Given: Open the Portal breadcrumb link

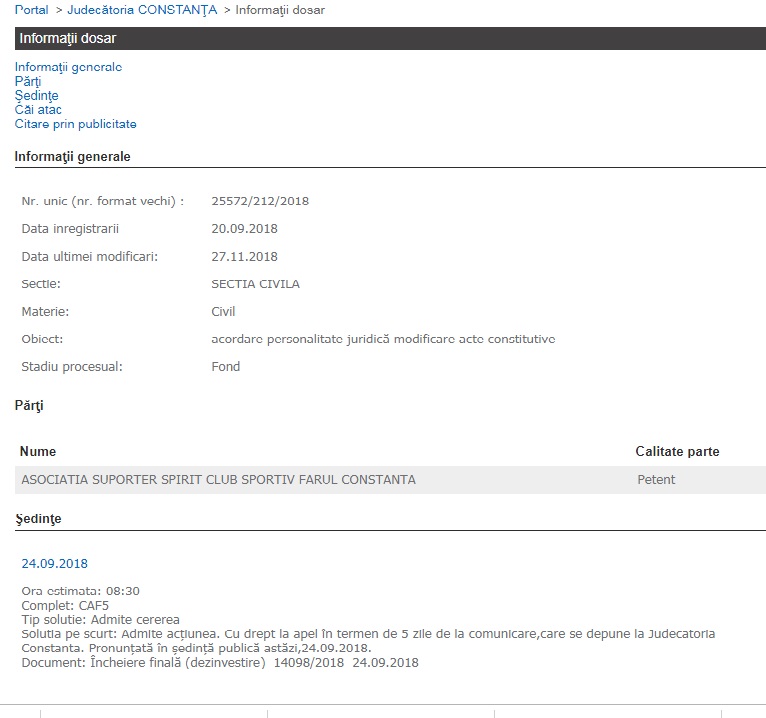Looking at the screenshot, I should (31, 10).
